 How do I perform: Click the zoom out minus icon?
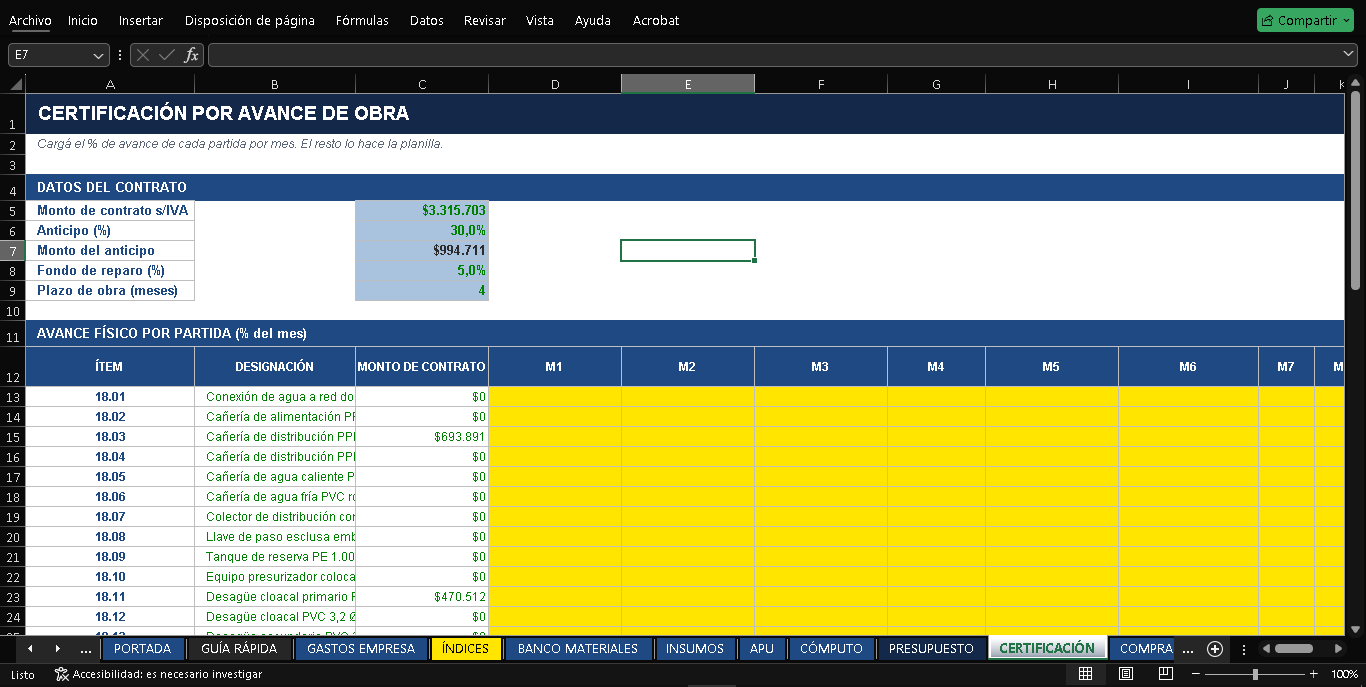tap(1196, 675)
